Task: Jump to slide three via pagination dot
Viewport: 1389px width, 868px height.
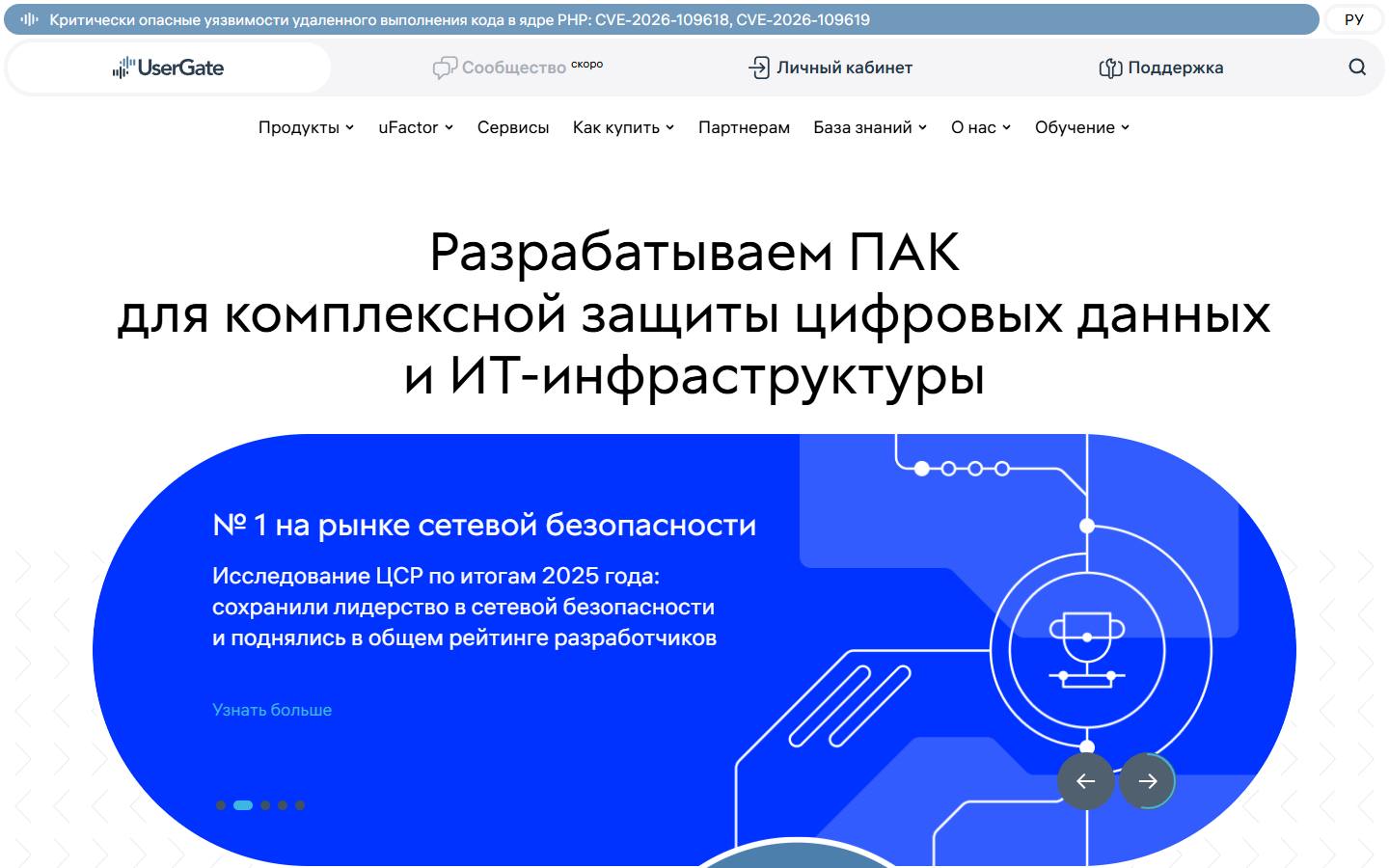Action: 265,805
